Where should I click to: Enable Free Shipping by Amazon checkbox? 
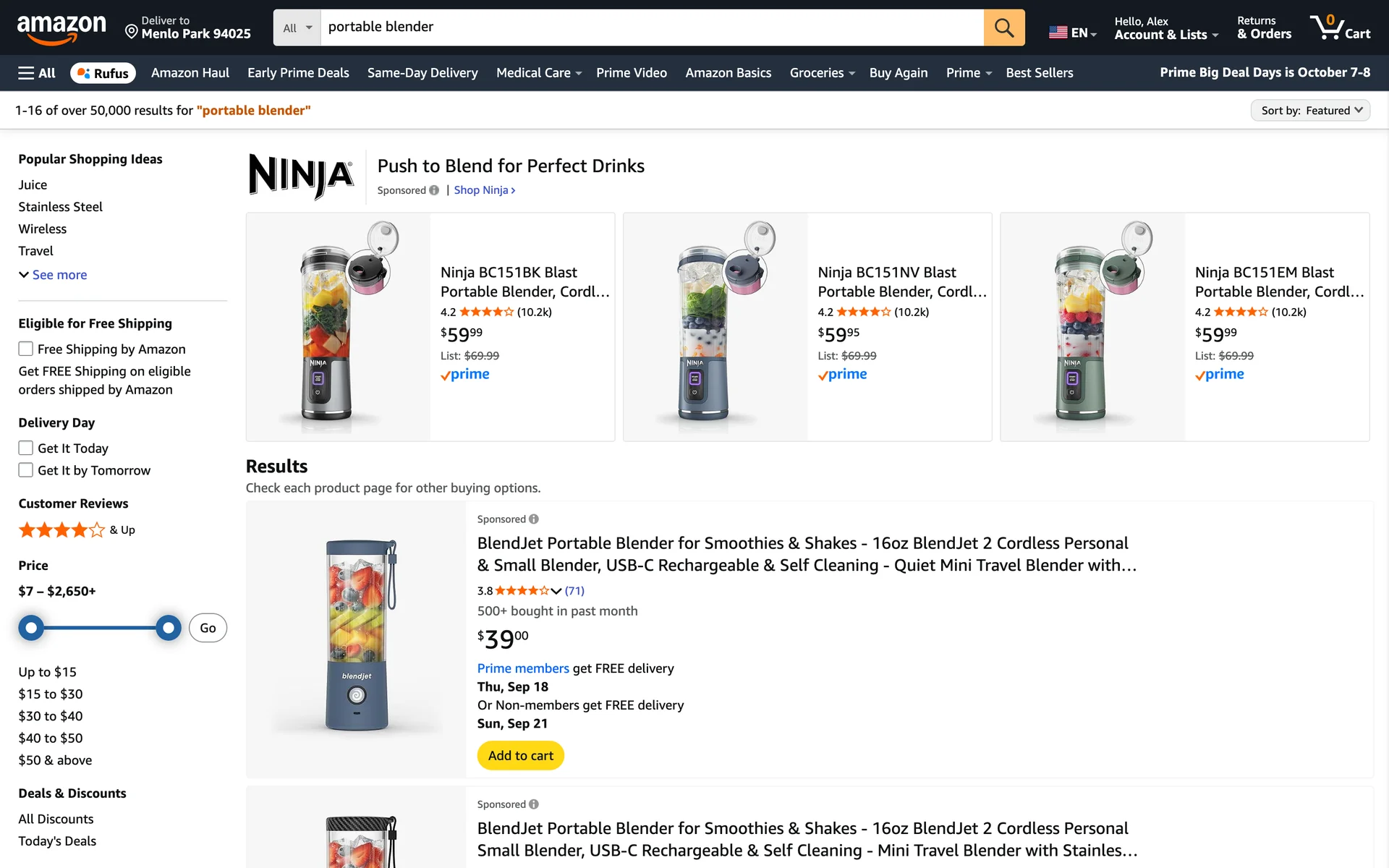pyautogui.click(x=26, y=349)
